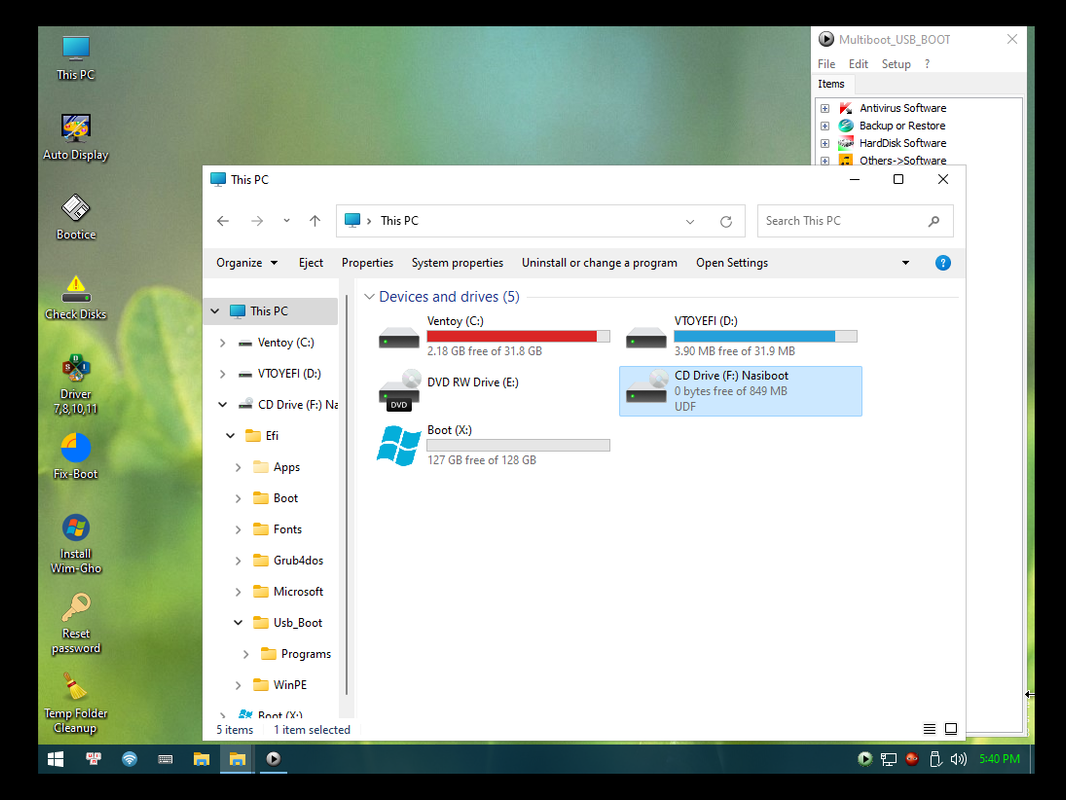
Task: Click the green play tray icon
Action: click(x=865, y=759)
